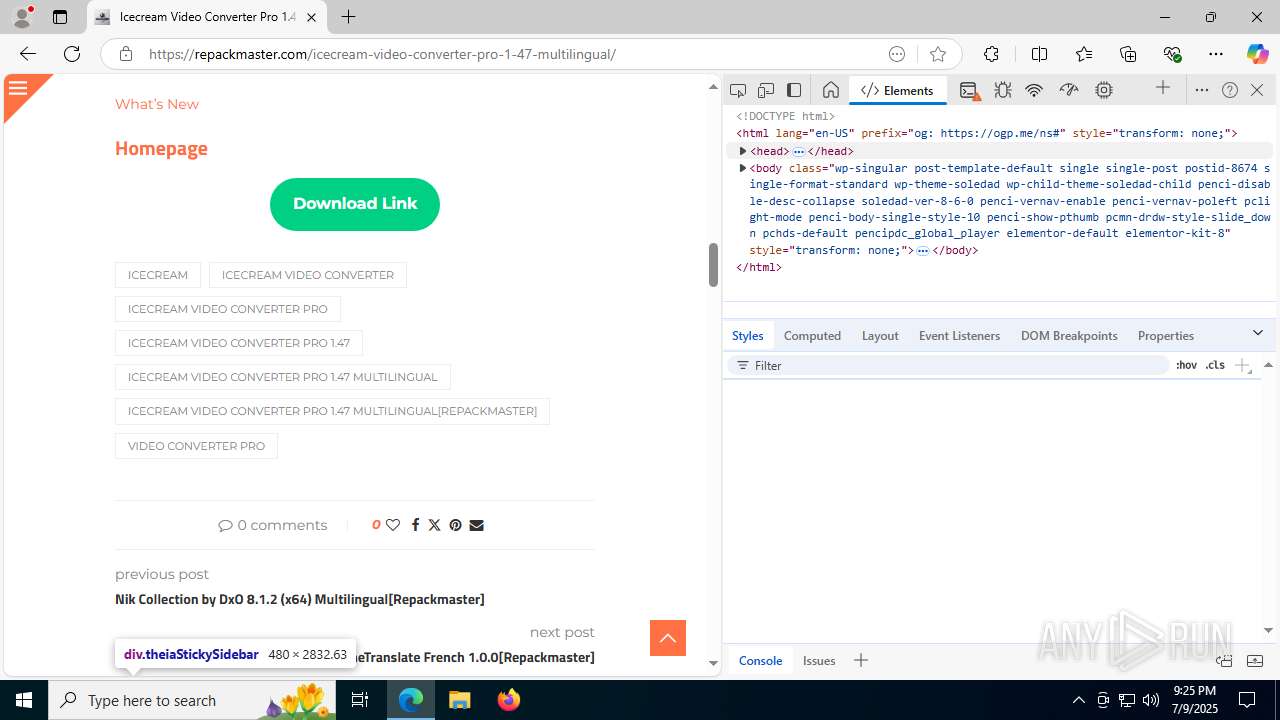1280x720 pixels.
Task: Open the Console drawer tab
Action: pos(760,660)
